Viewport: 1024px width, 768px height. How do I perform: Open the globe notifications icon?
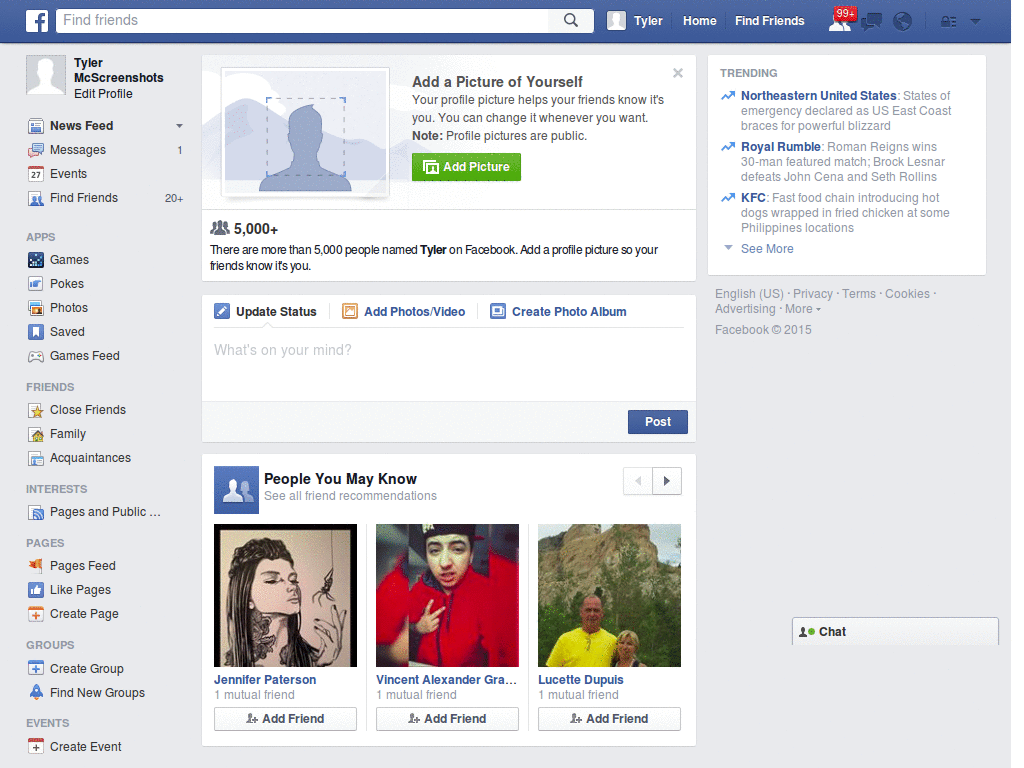pos(903,22)
